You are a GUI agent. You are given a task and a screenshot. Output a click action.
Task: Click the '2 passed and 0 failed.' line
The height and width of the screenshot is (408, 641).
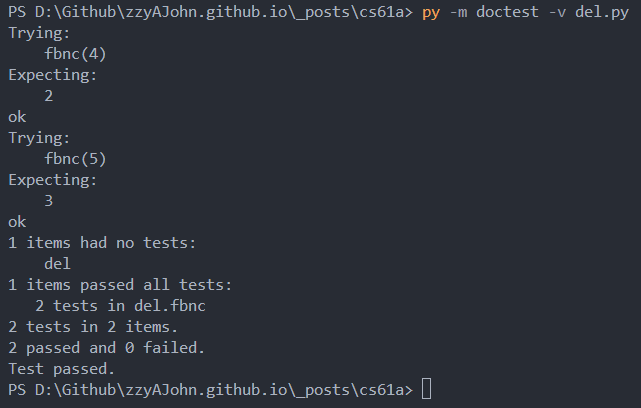(x=106, y=348)
